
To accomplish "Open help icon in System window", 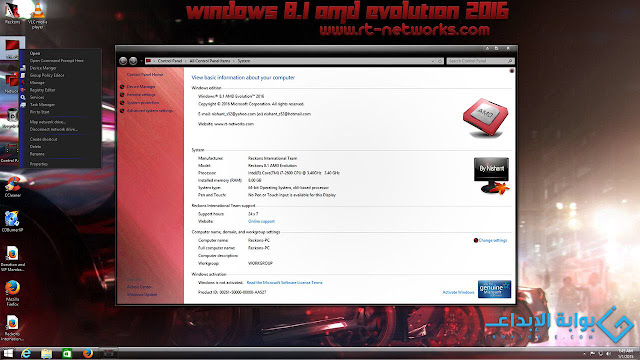I will 511,71.
